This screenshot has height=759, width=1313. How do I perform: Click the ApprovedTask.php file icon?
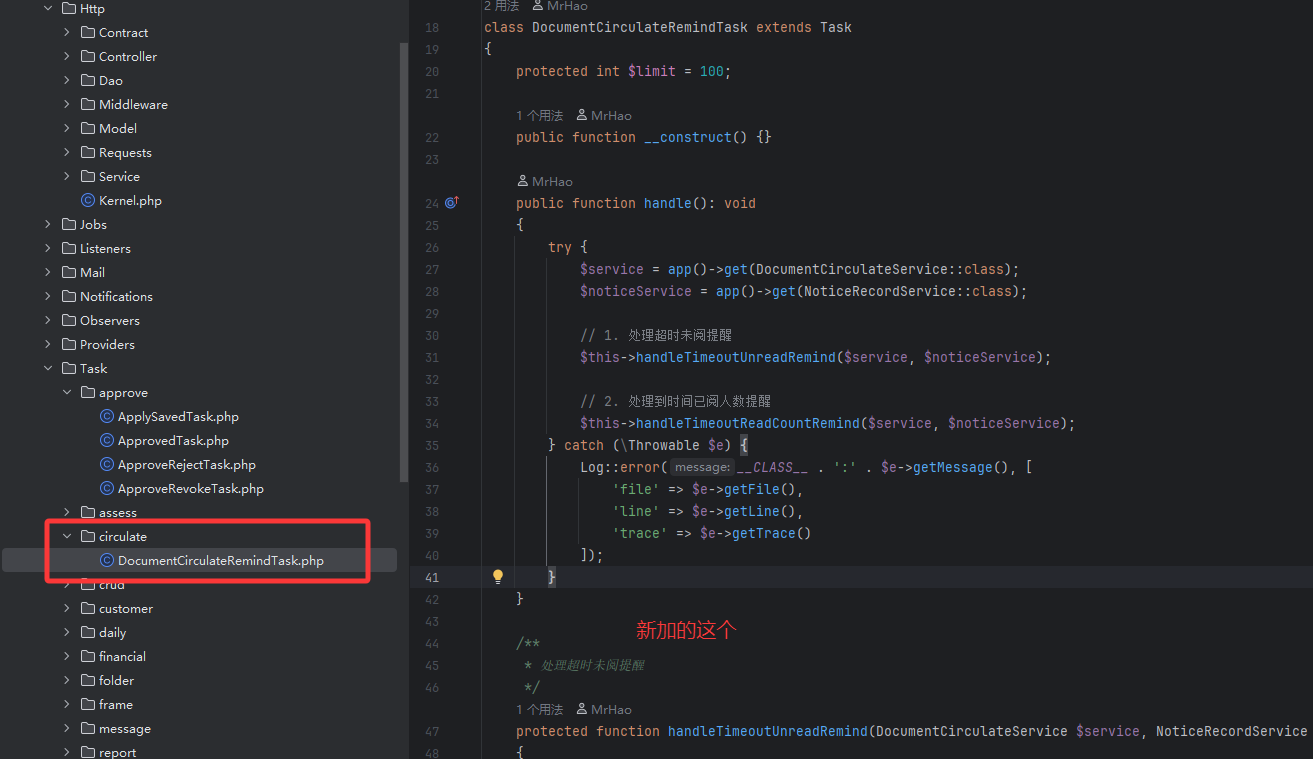tap(107, 441)
